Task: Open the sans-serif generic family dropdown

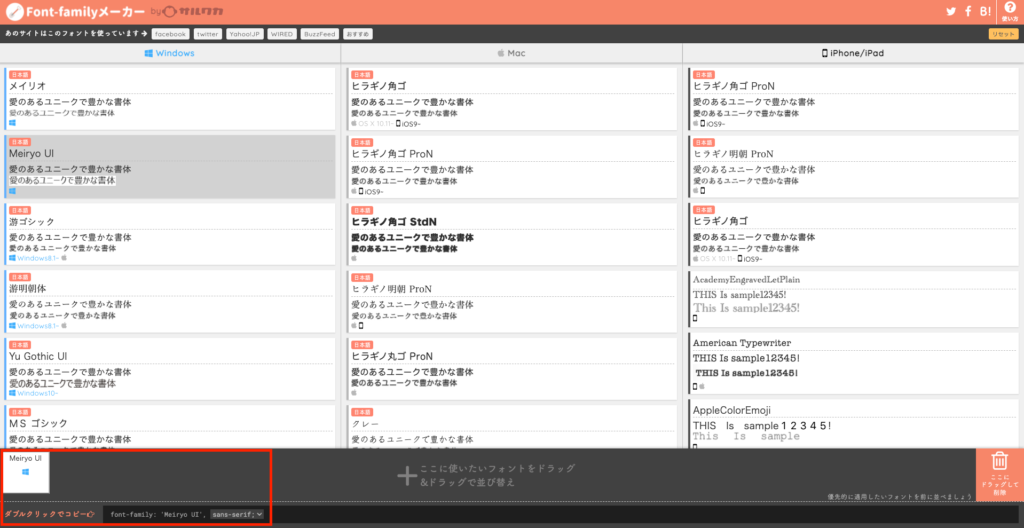Action: pos(237,515)
